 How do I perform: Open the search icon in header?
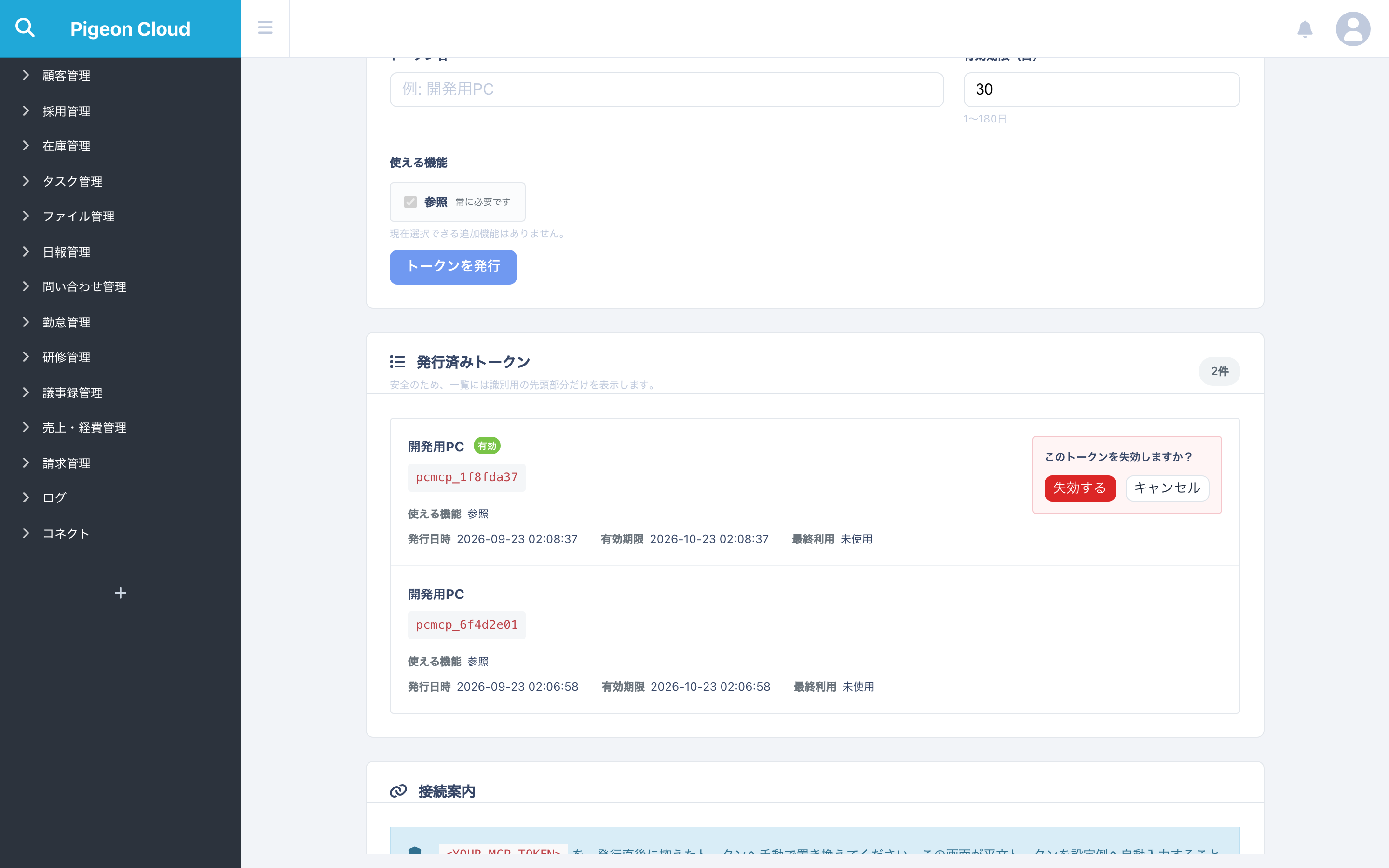coord(25,27)
